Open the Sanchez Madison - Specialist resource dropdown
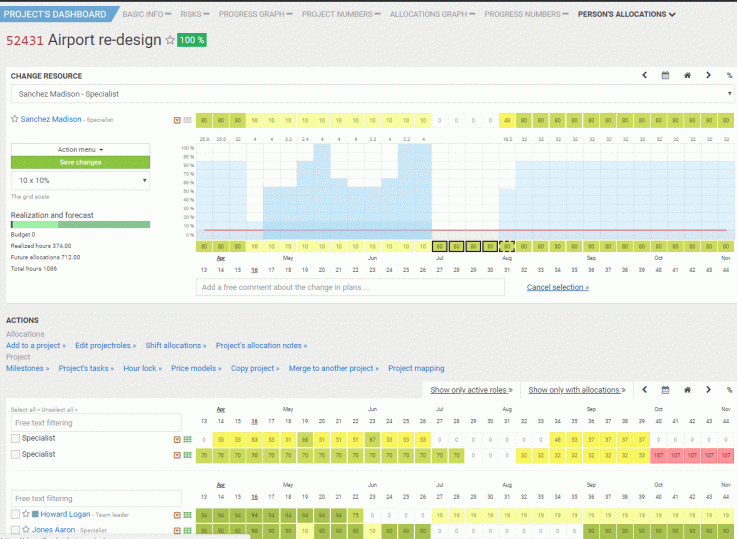 tap(372, 94)
